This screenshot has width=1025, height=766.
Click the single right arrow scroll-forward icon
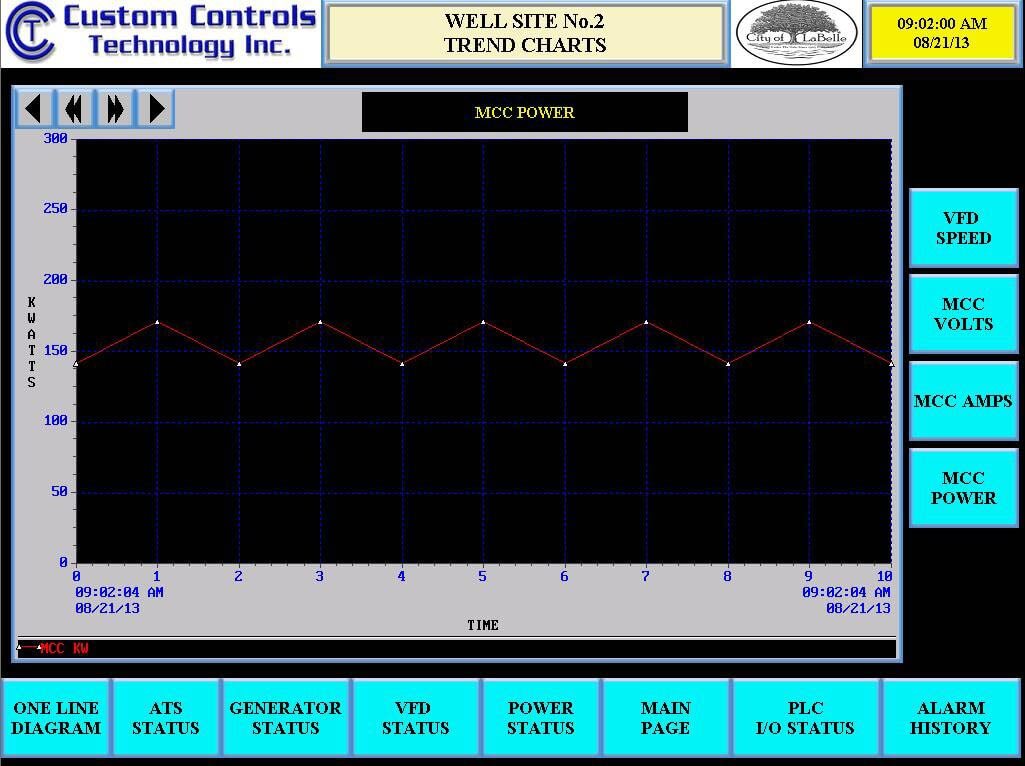point(155,108)
